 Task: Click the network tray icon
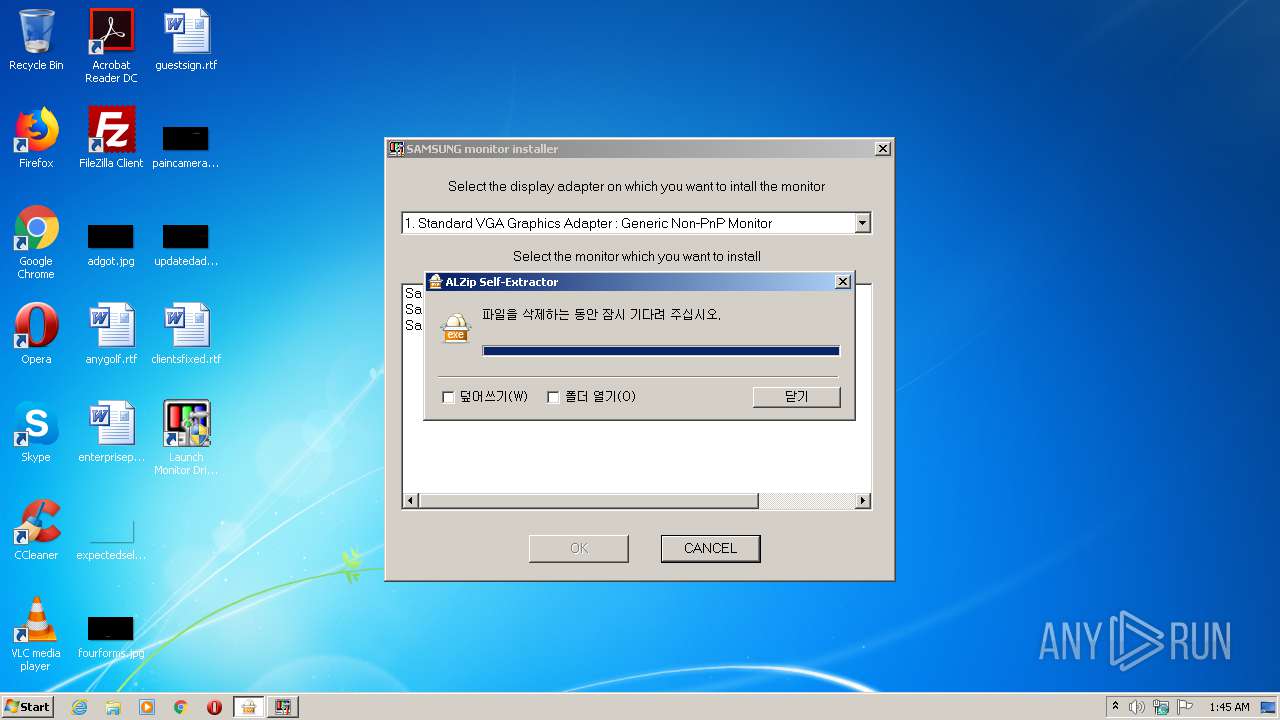1161,707
